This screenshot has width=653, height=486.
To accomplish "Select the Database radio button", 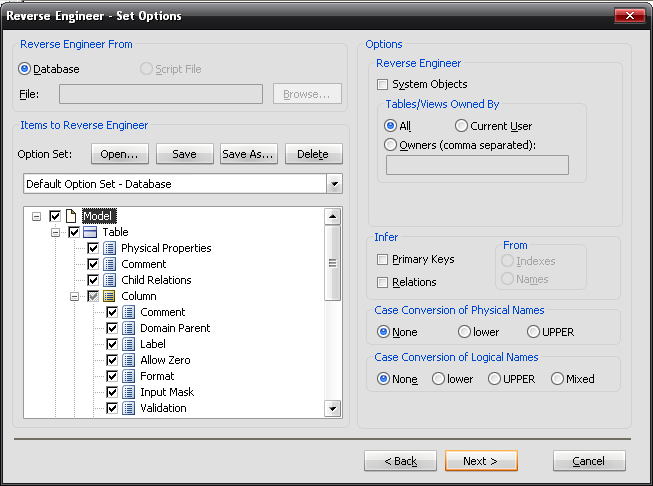I will (25, 69).
